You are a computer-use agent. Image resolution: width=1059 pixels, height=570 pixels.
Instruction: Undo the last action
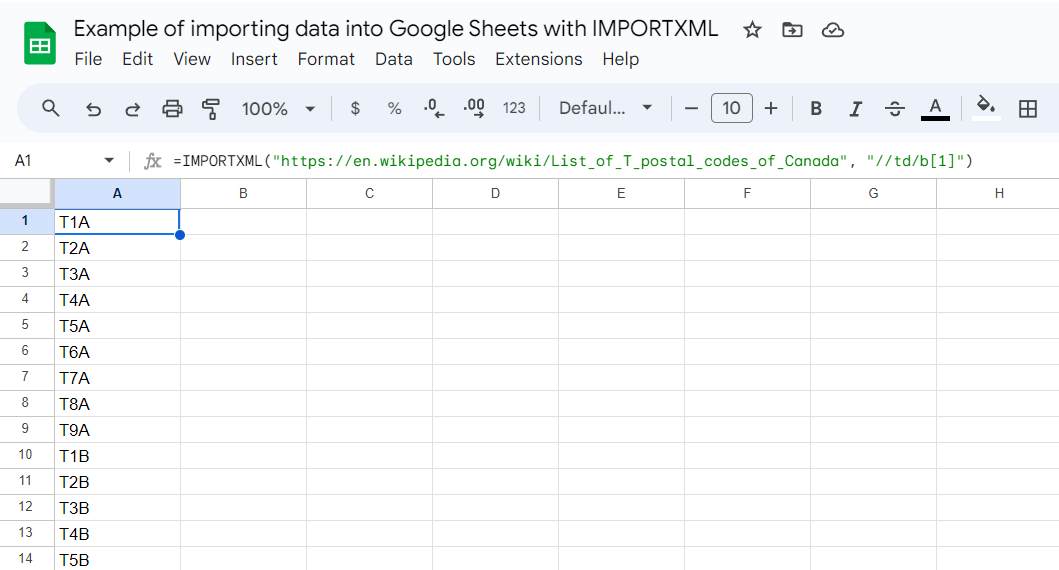click(x=93, y=109)
